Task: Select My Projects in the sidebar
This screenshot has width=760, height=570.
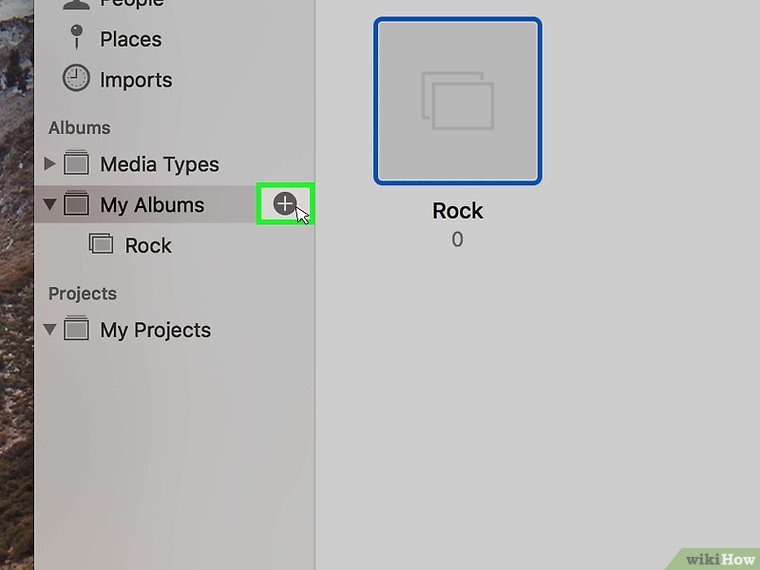Action: tap(155, 330)
